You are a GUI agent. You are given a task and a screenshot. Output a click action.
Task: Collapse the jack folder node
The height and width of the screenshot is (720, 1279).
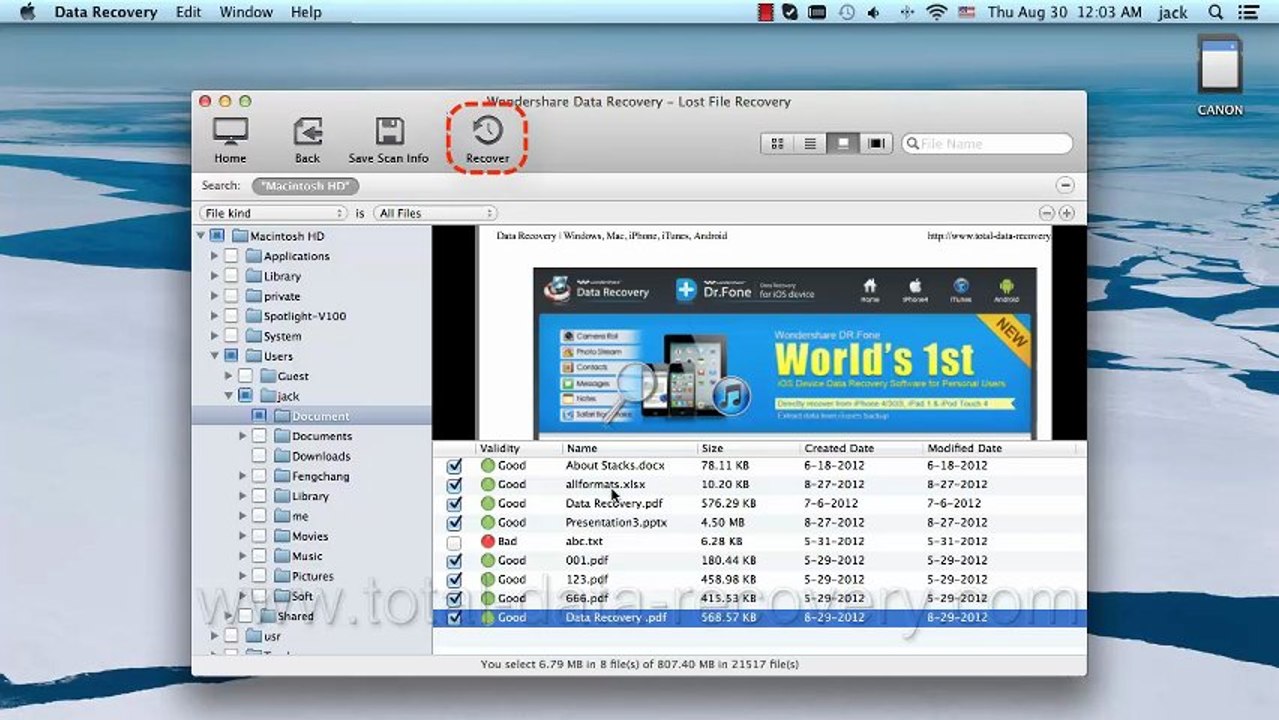(x=228, y=396)
